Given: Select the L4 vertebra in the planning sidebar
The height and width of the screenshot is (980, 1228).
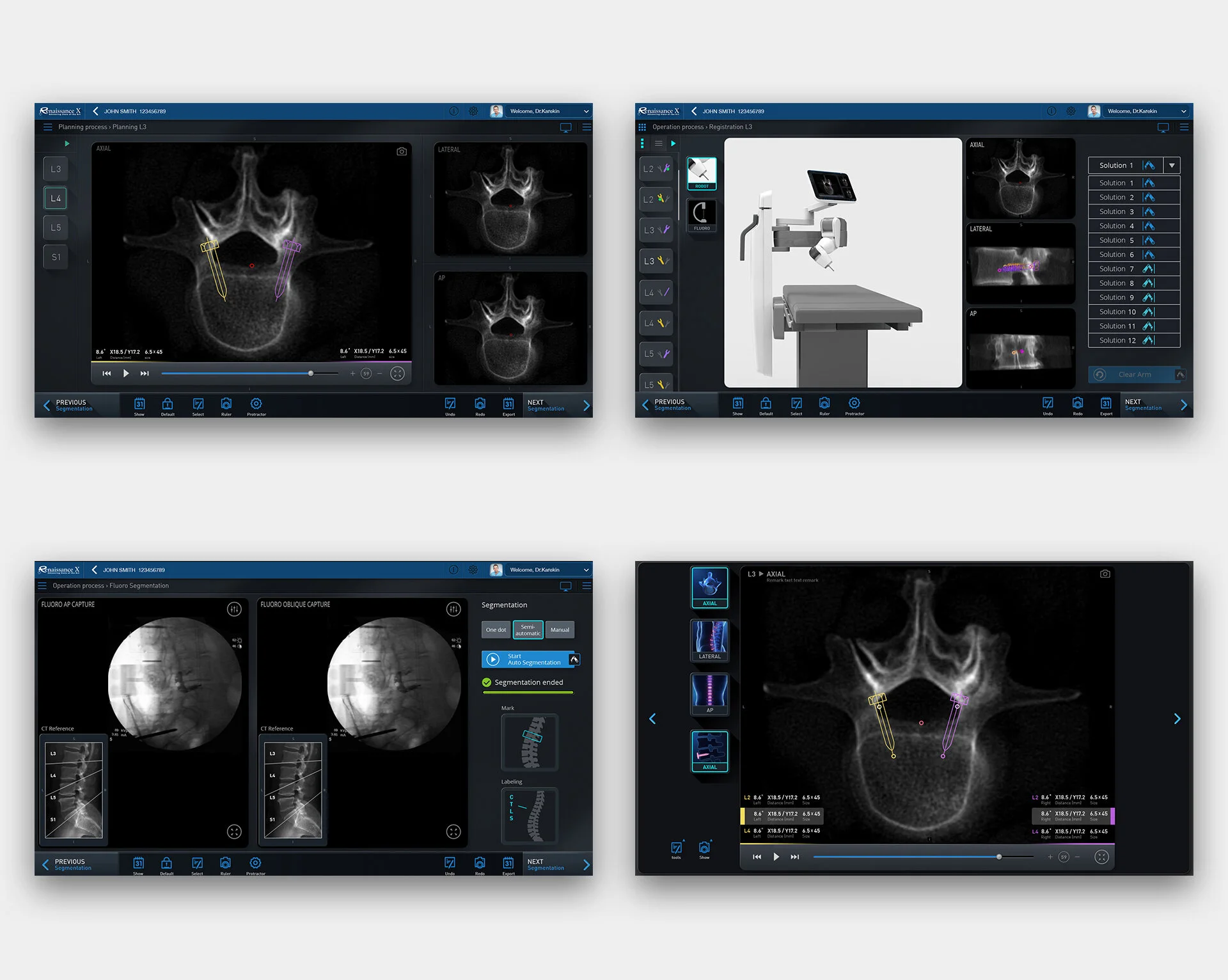Looking at the screenshot, I should [x=55, y=198].
